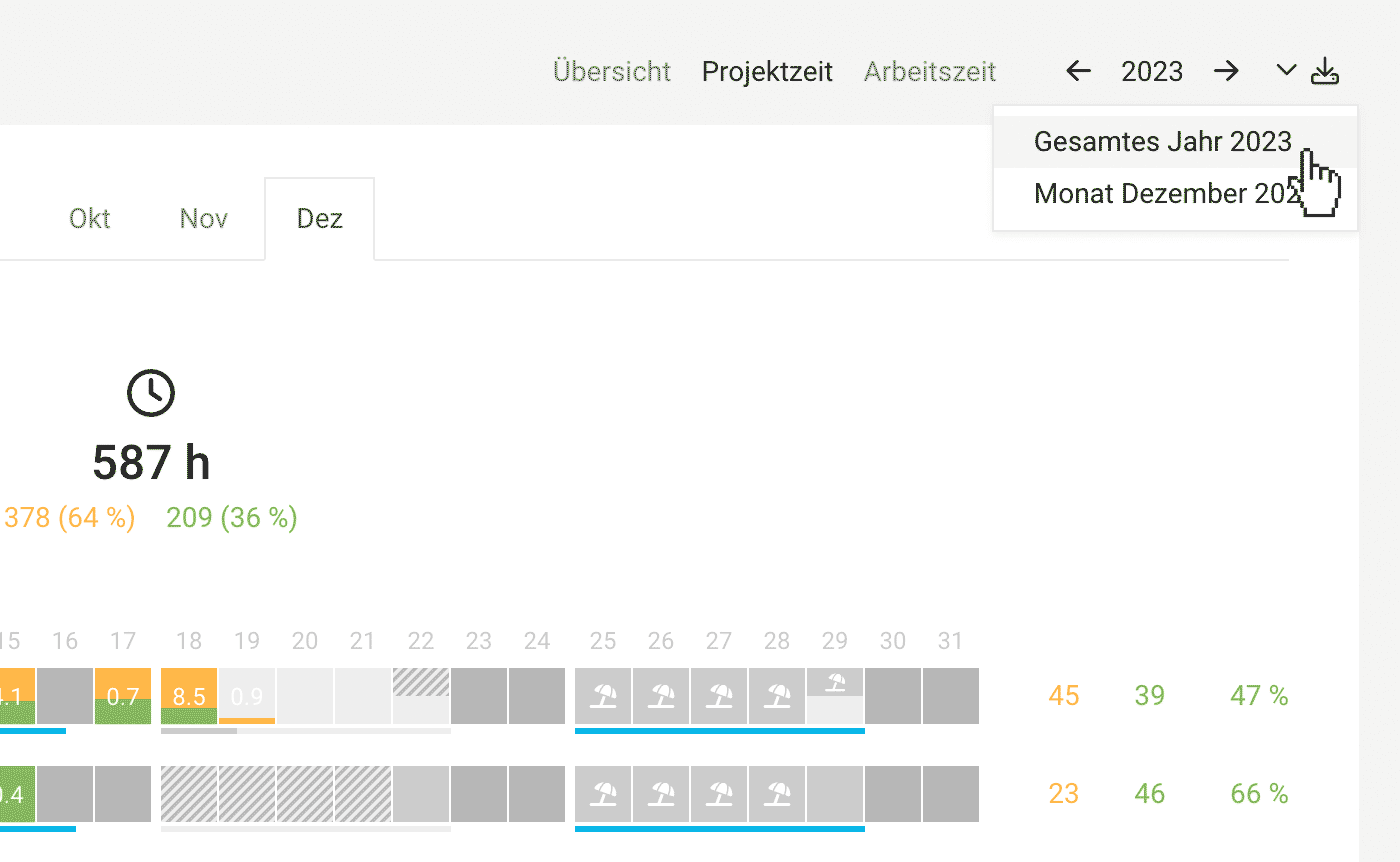Click the download export icon

tap(1324, 71)
